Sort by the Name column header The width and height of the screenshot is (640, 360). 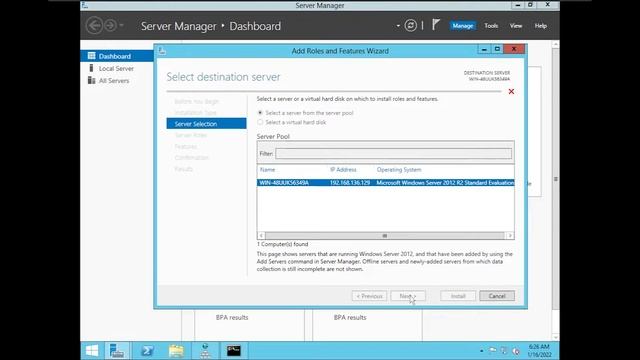coord(267,169)
